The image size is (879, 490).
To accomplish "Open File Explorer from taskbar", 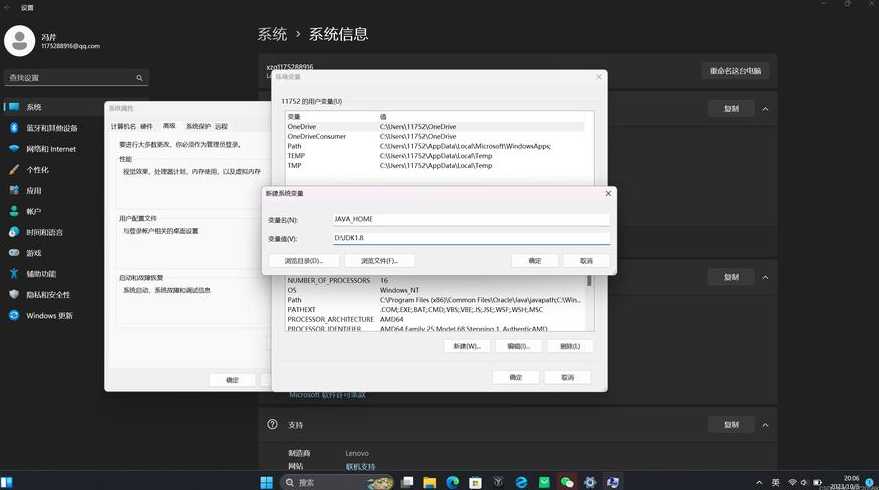I will tap(430, 482).
